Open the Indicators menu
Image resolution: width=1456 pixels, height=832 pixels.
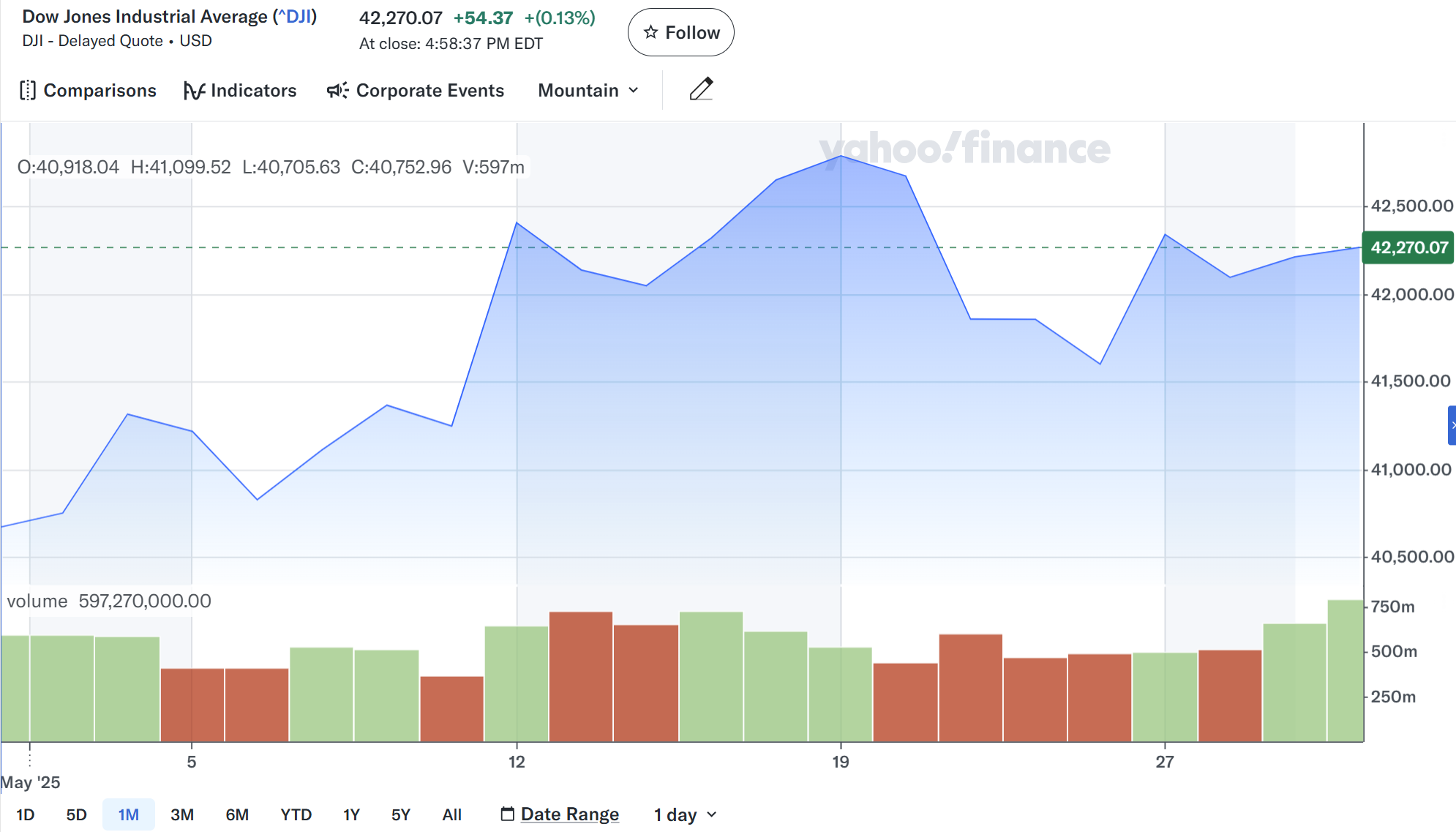(240, 91)
